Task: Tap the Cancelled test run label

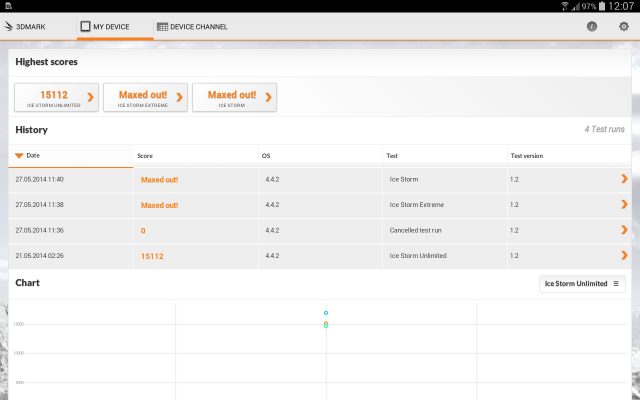Action: [x=416, y=230]
